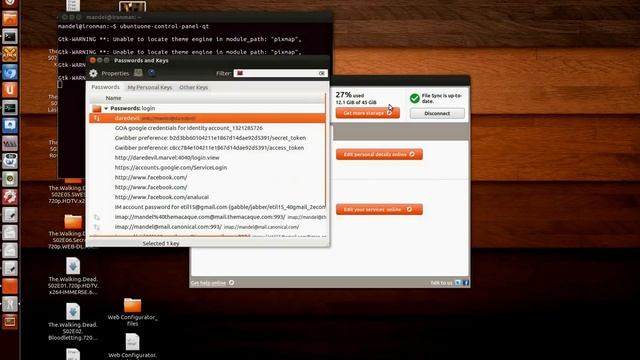Click Edit your services online button

point(379,209)
